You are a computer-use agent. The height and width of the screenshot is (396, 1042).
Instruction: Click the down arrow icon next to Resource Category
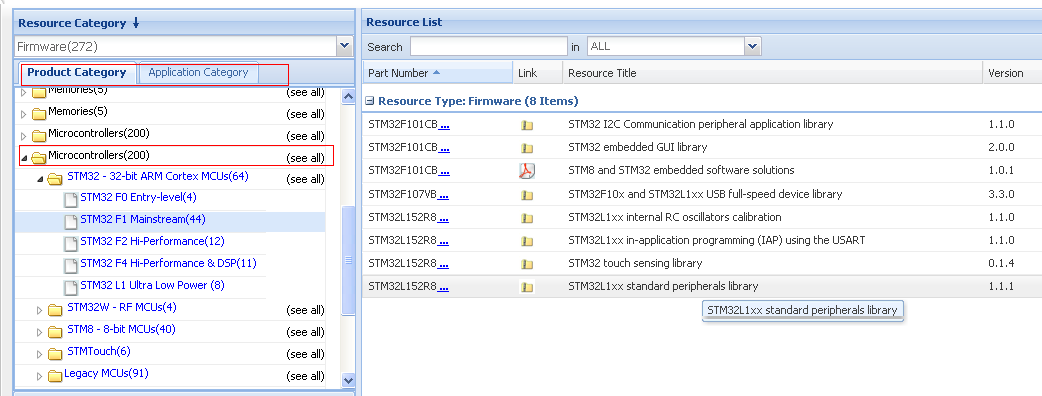click(136, 23)
